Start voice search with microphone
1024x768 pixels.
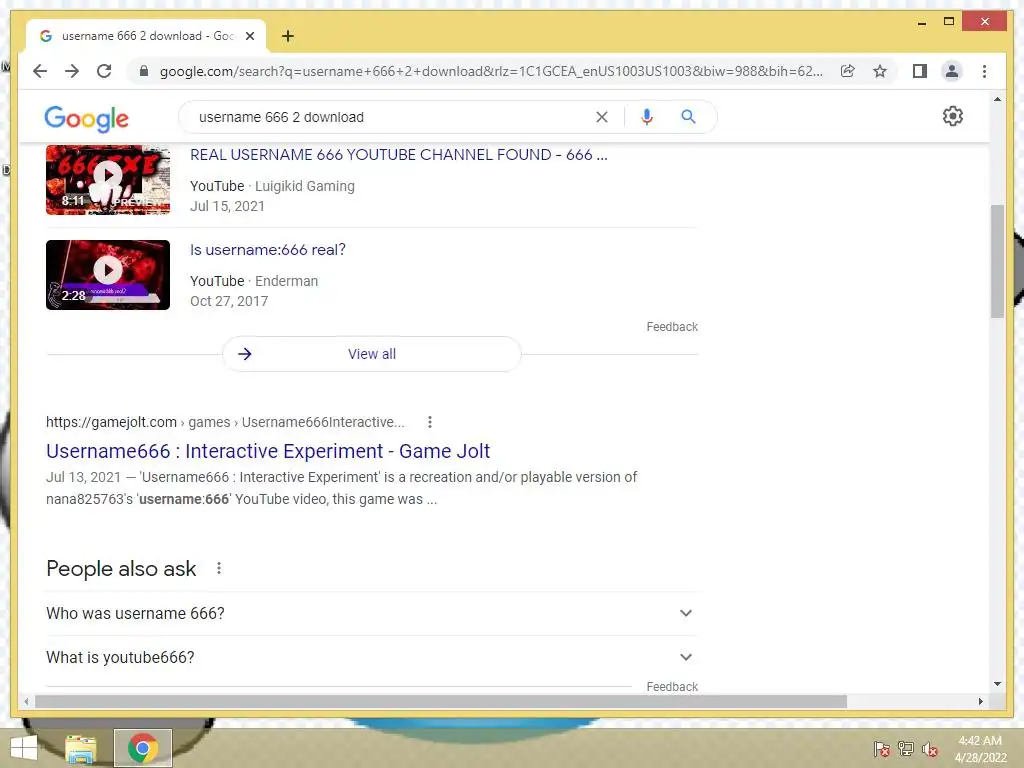coord(647,117)
